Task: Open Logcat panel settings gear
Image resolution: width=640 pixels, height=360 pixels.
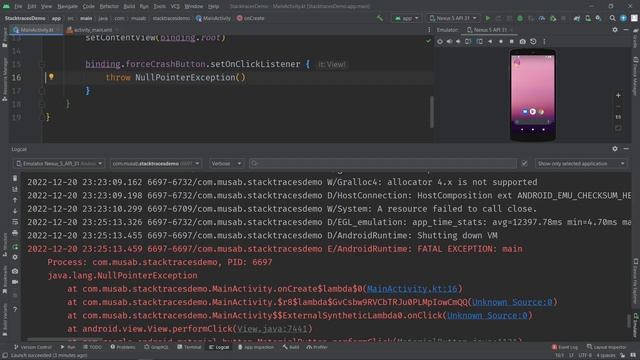Action: [615, 149]
